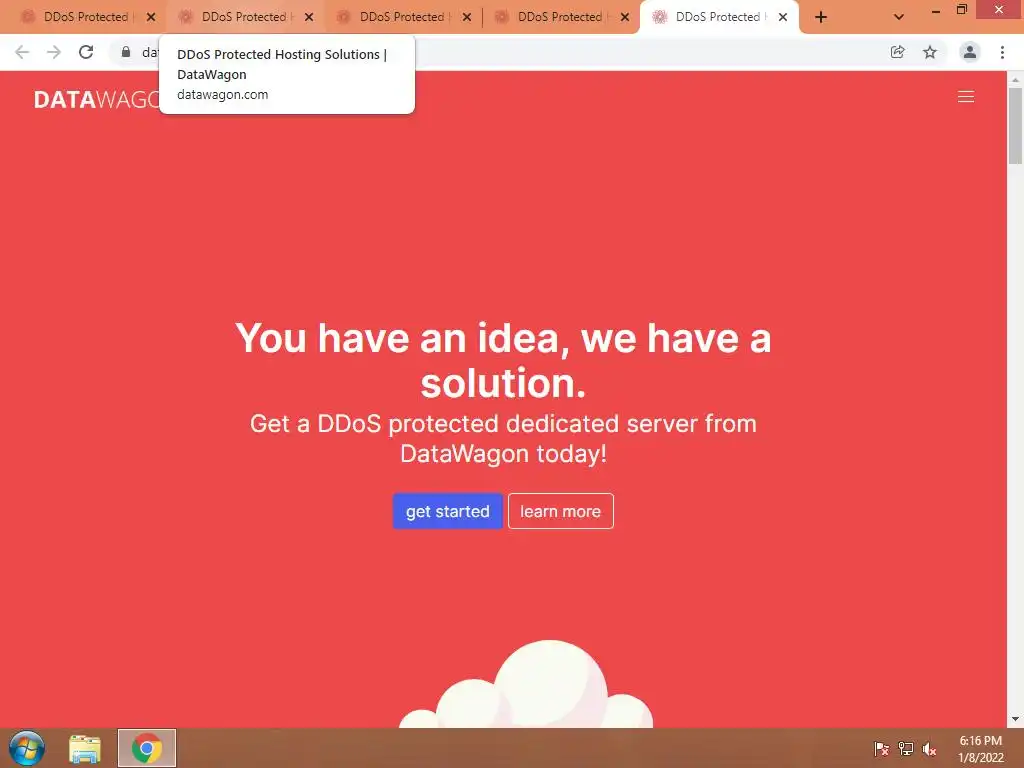Open the Windows Start menu
Screen dimensions: 1024x768
coord(27,748)
